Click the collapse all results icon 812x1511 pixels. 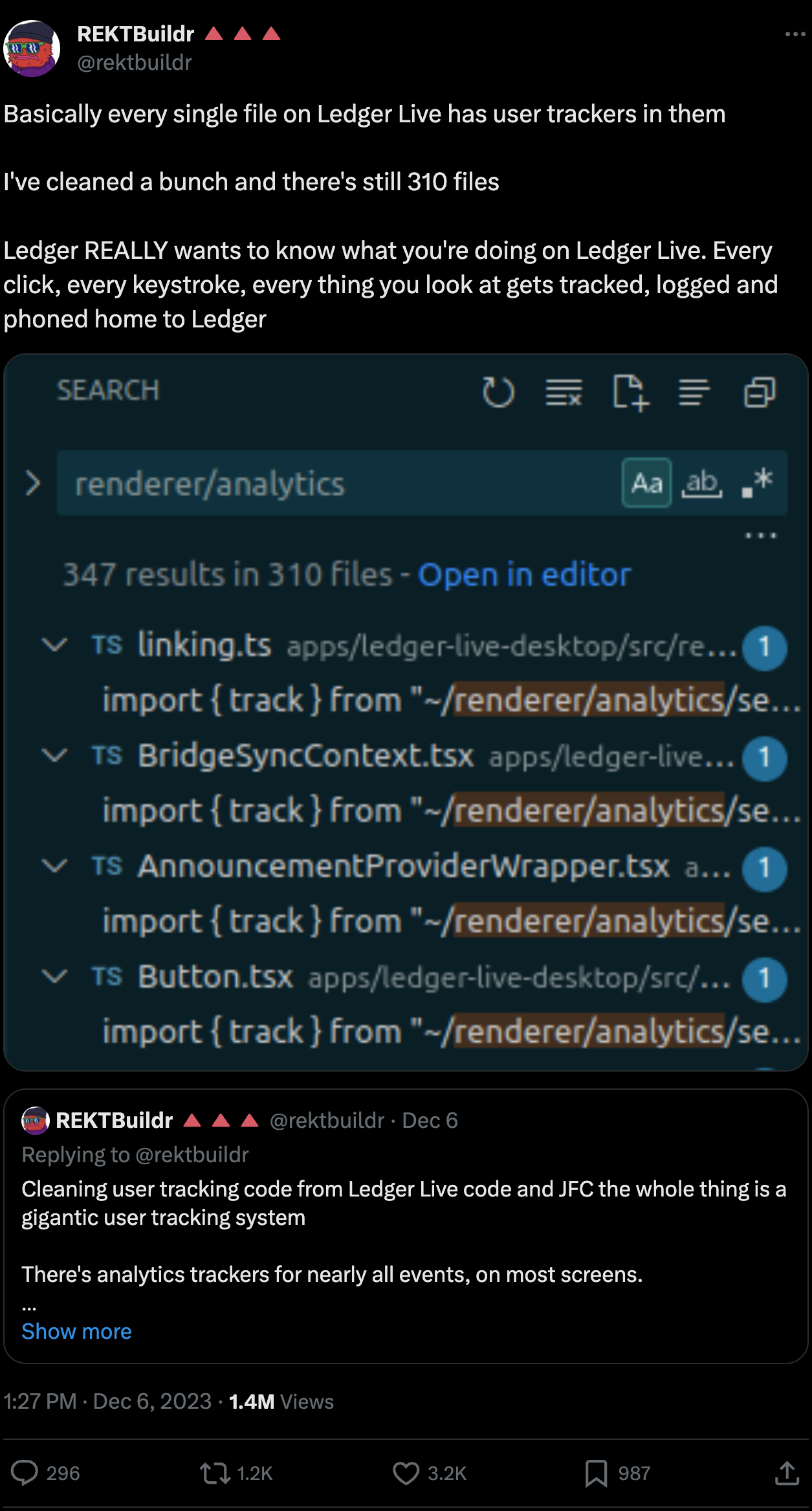760,392
